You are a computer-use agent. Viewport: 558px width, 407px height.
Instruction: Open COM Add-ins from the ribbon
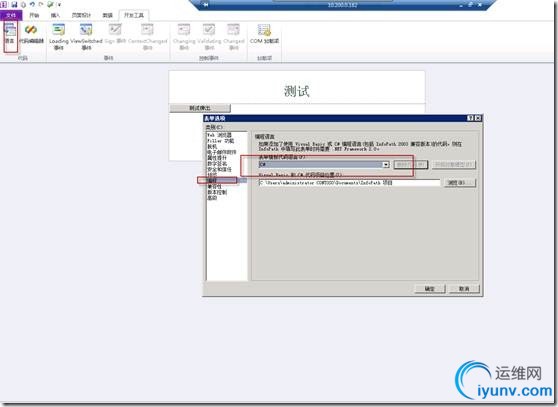264,35
